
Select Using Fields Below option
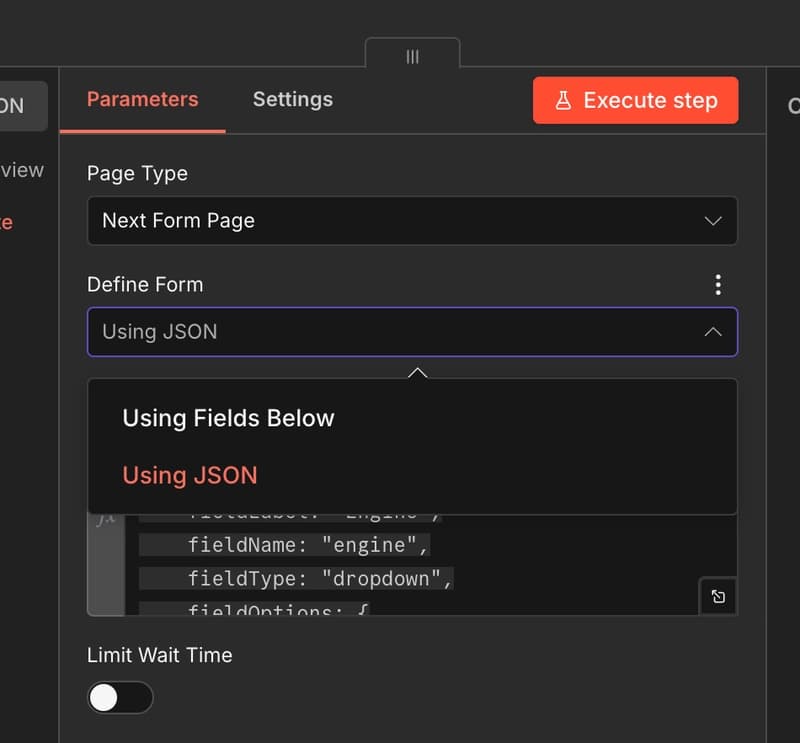point(228,418)
